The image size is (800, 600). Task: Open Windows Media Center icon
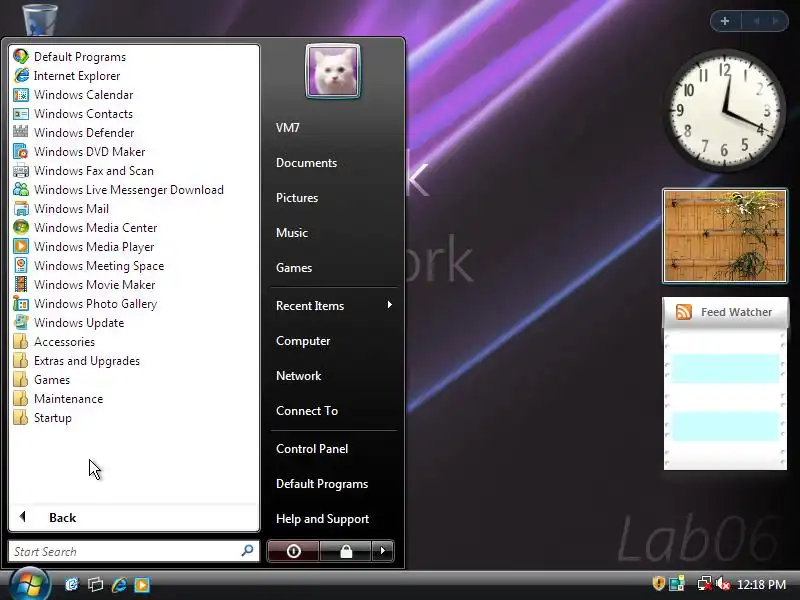[x=21, y=228]
